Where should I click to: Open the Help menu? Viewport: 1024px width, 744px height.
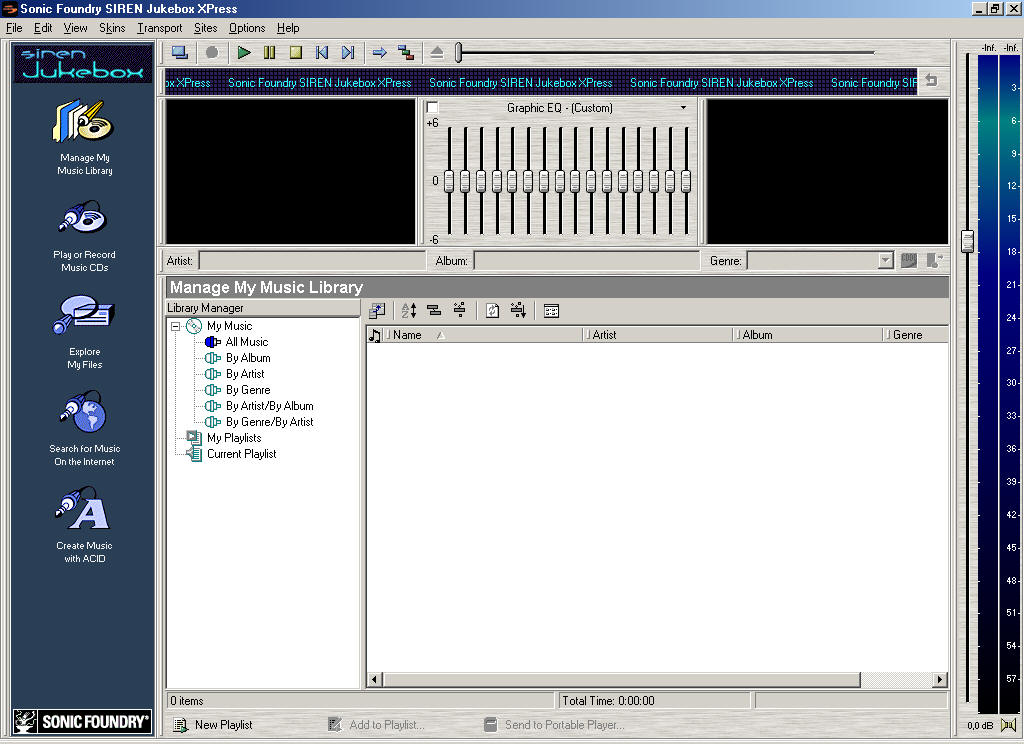pyautogui.click(x=288, y=28)
